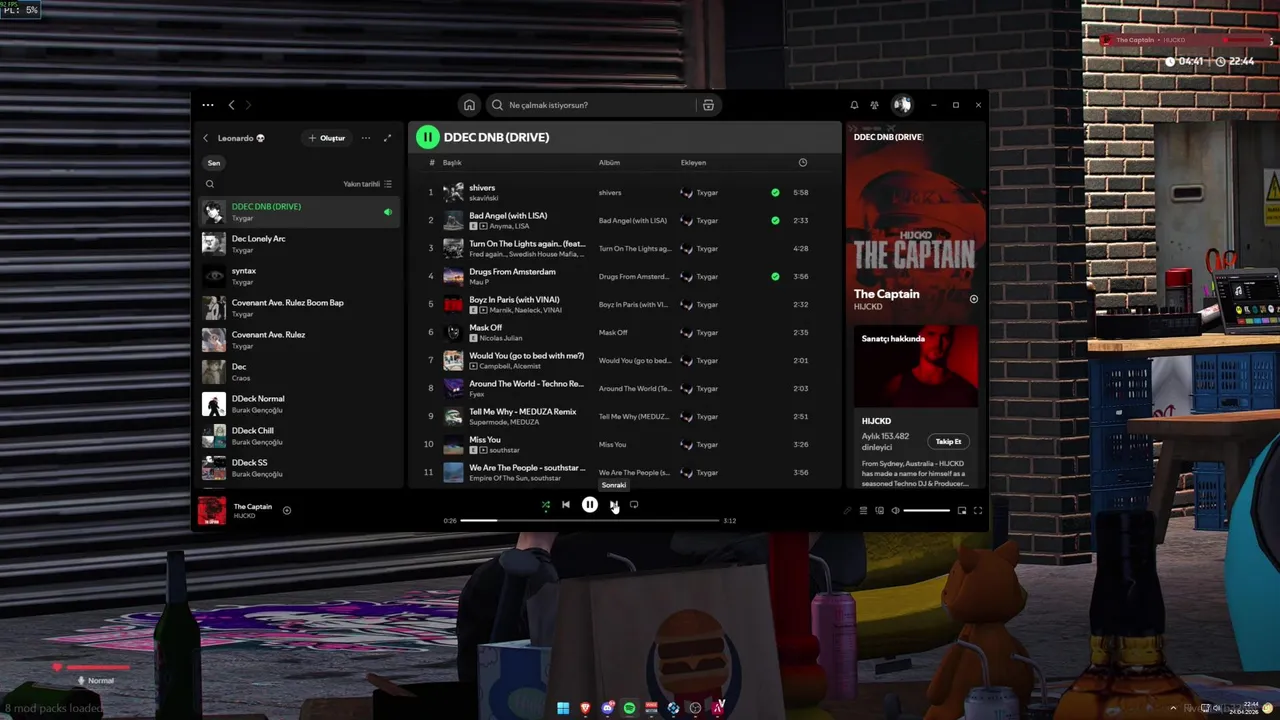Open the Yakın tarihli sort dropdown

coord(367,184)
